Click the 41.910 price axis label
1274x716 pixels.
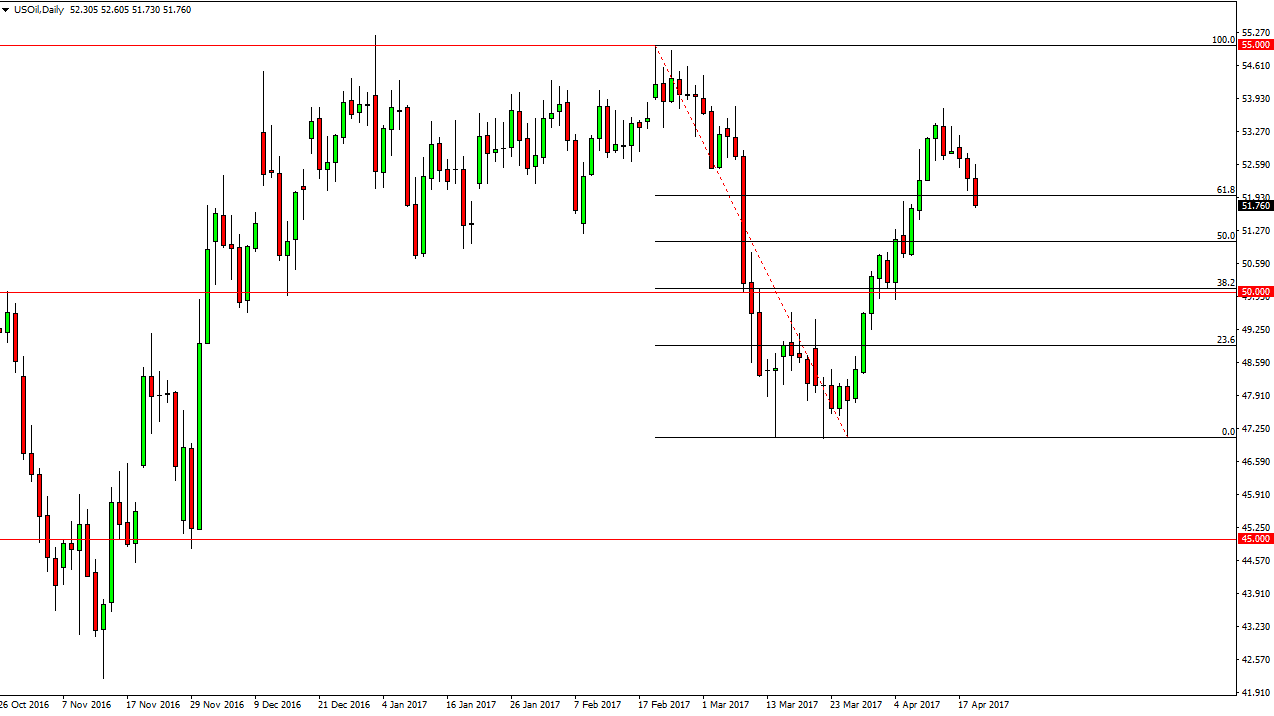click(1256, 693)
